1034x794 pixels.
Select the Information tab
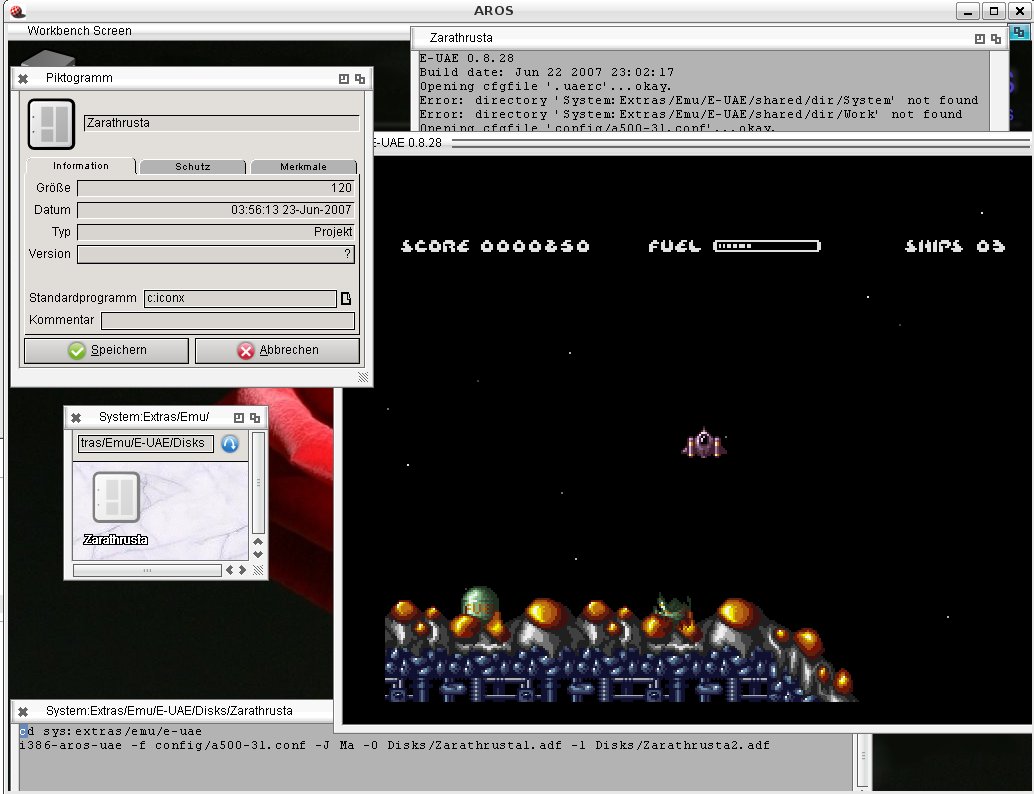point(81,166)
